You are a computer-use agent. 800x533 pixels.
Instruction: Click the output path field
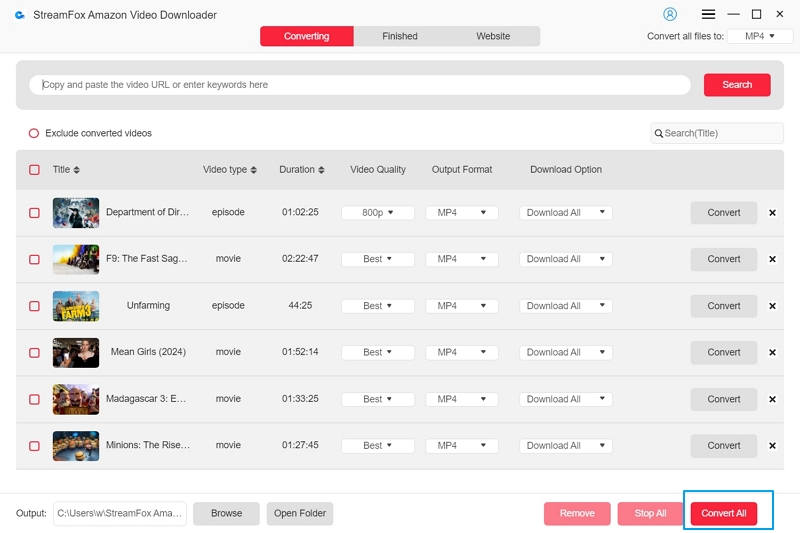click(120, 514)
